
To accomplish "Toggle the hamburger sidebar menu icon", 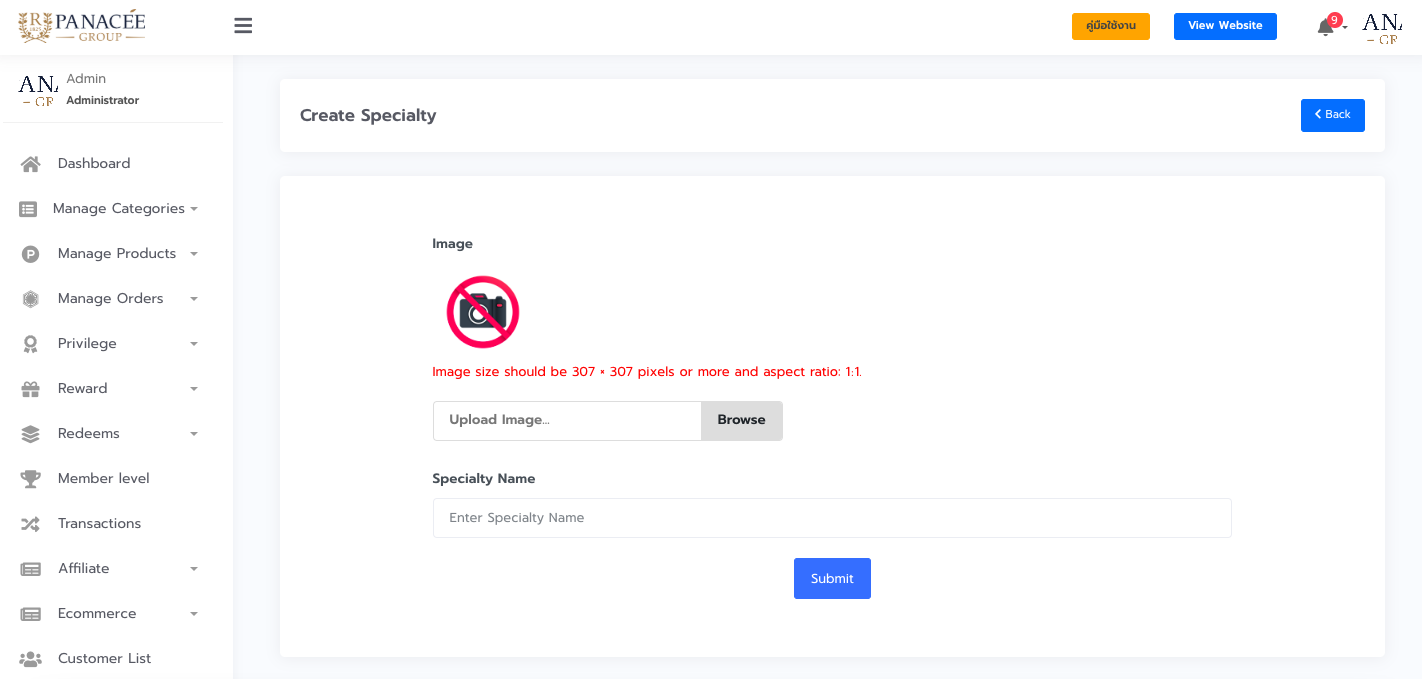I will click(x=243, y=26).
